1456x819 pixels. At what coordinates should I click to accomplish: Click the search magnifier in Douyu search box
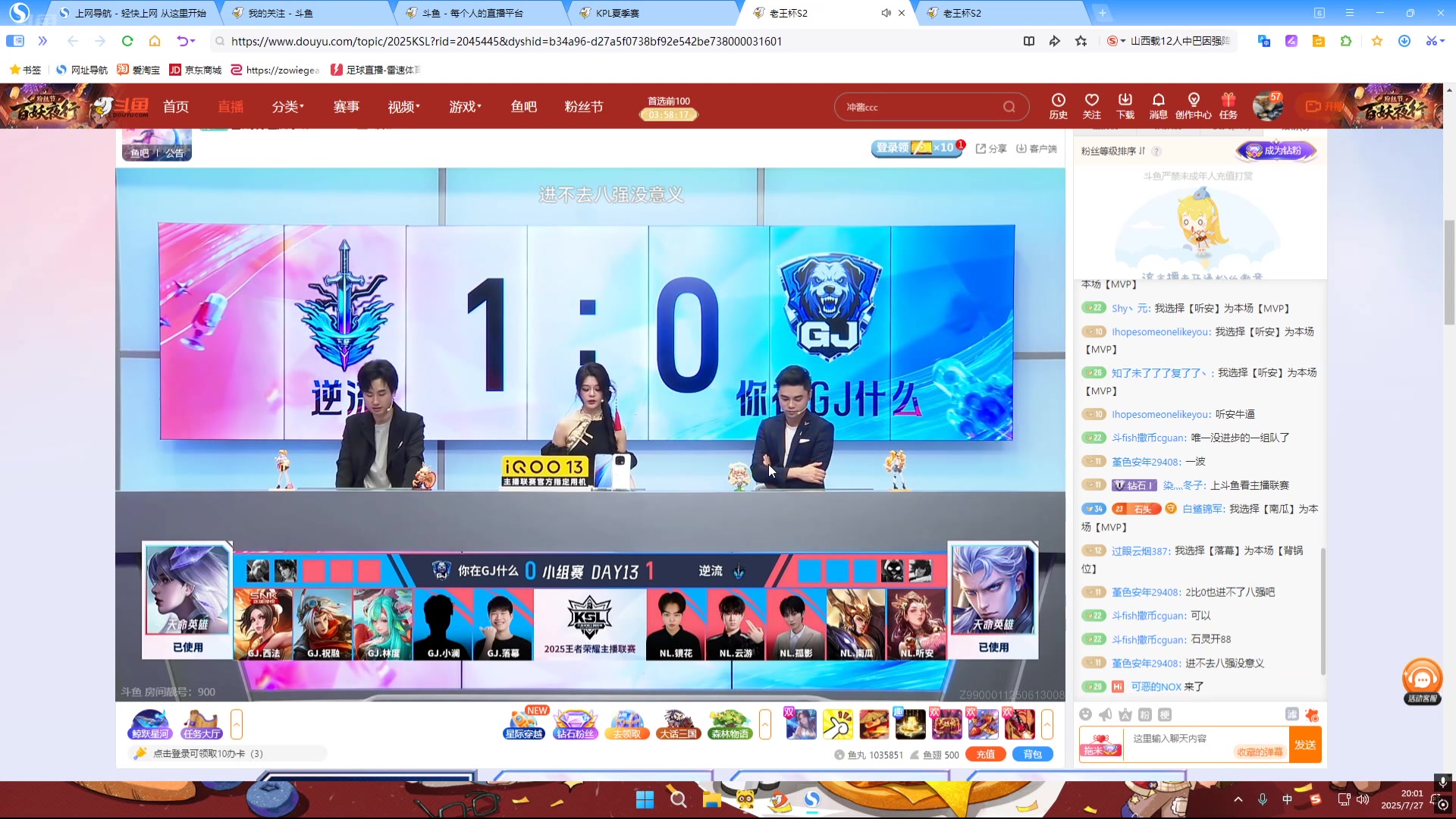(1009, 107)
